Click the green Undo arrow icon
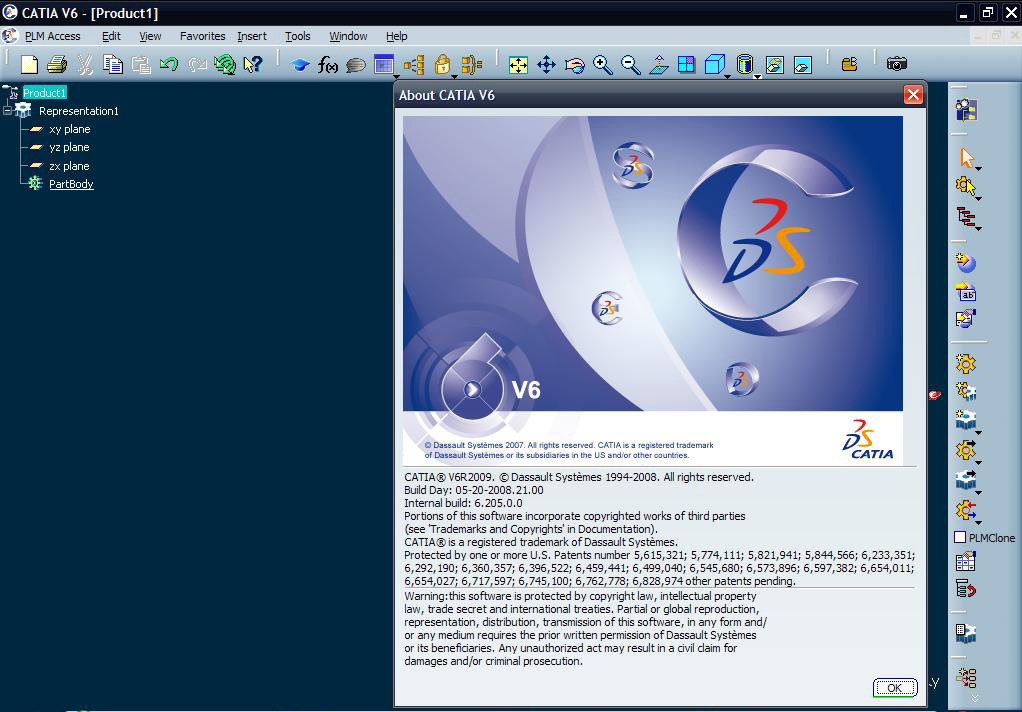 coord(169,64)
